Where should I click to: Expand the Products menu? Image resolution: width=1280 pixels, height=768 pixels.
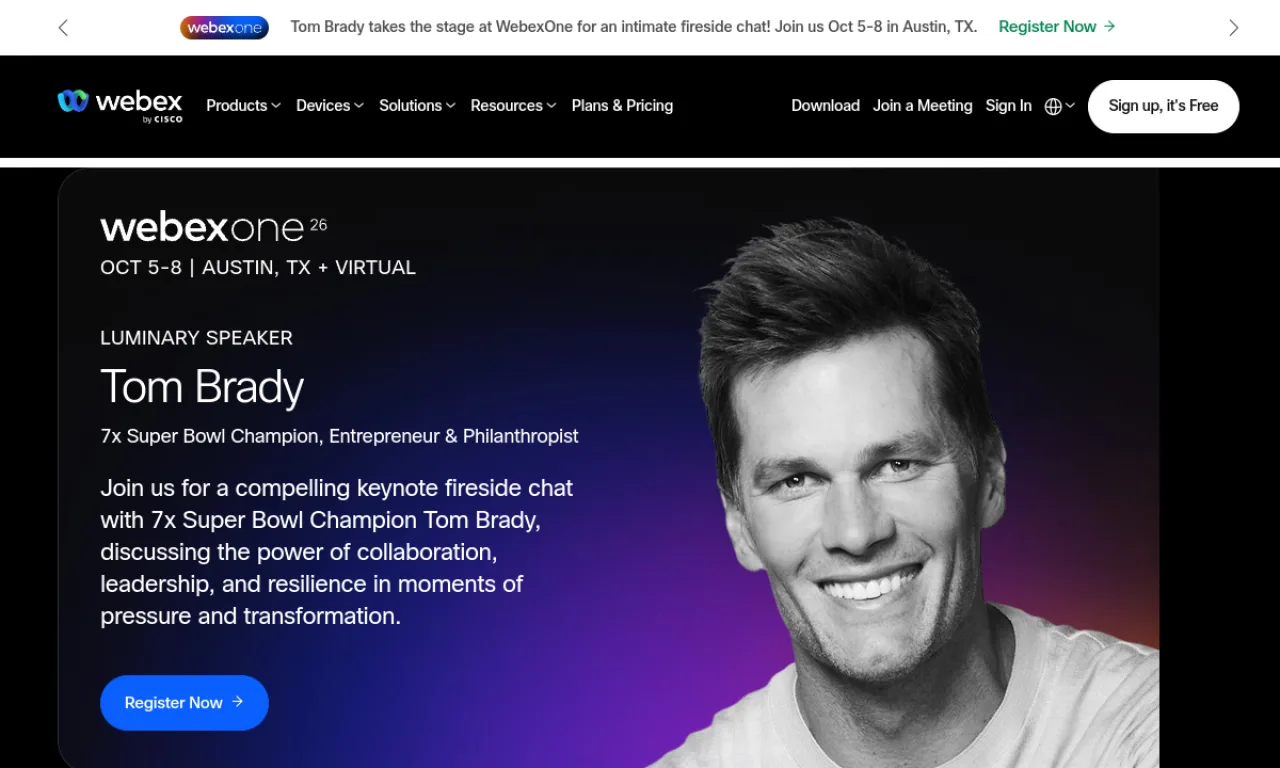click(243, 106)
